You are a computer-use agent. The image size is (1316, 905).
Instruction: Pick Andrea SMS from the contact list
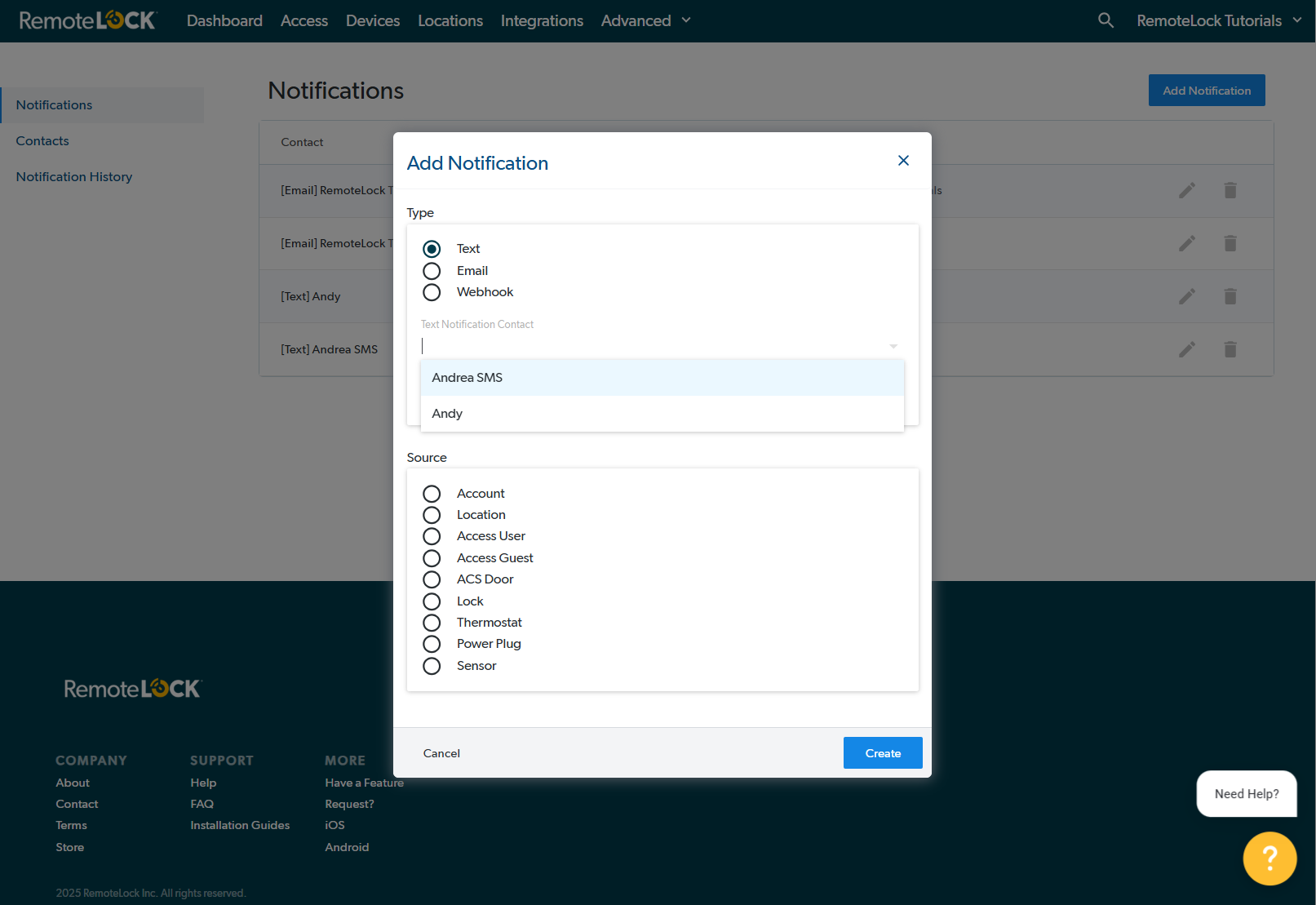click(x=662, y=378)
